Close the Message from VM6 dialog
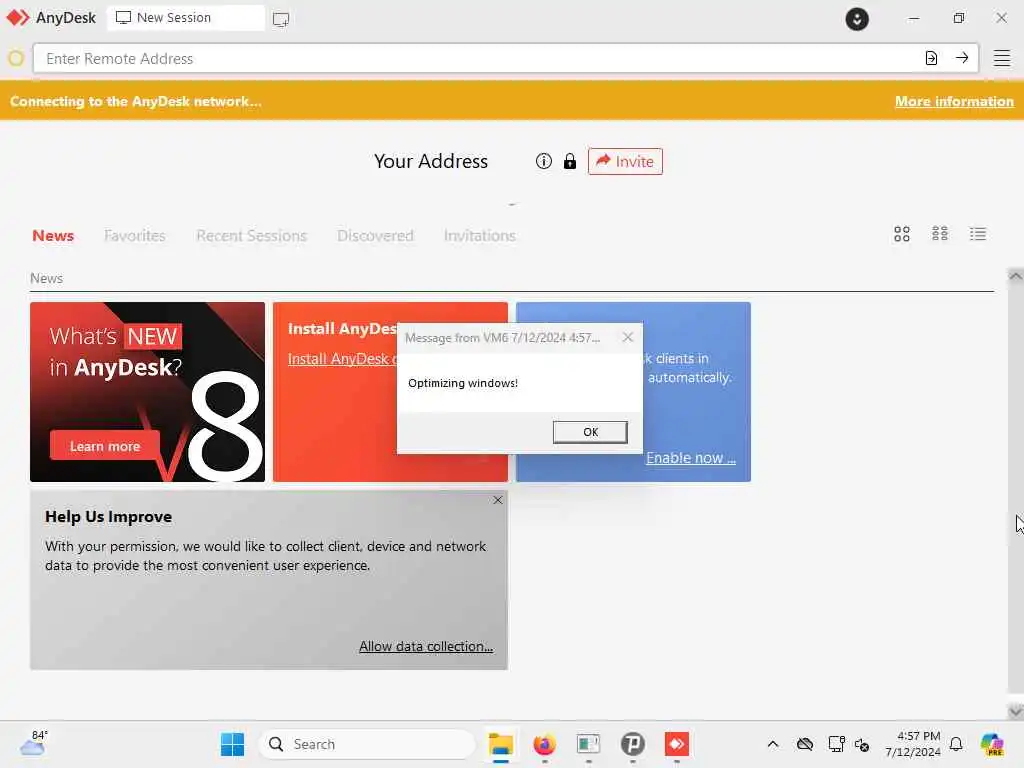The width and height of the screenshot is (1024, 768). tap(628, 337)
